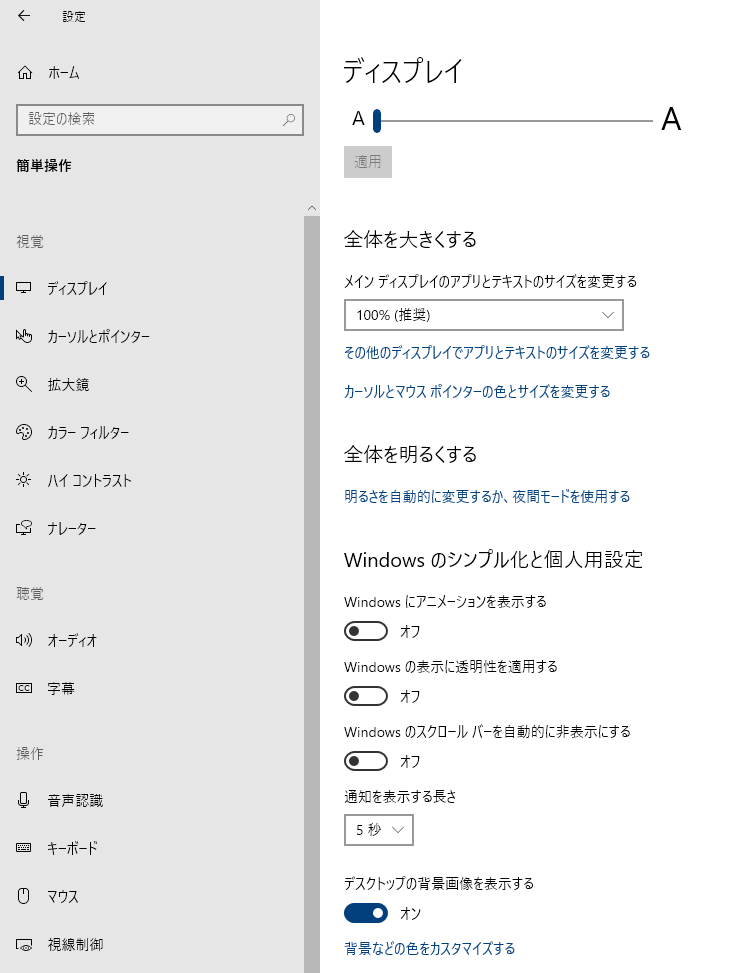Open link to auto brightness or night mode
755x973 pixels.
point(487,496)
